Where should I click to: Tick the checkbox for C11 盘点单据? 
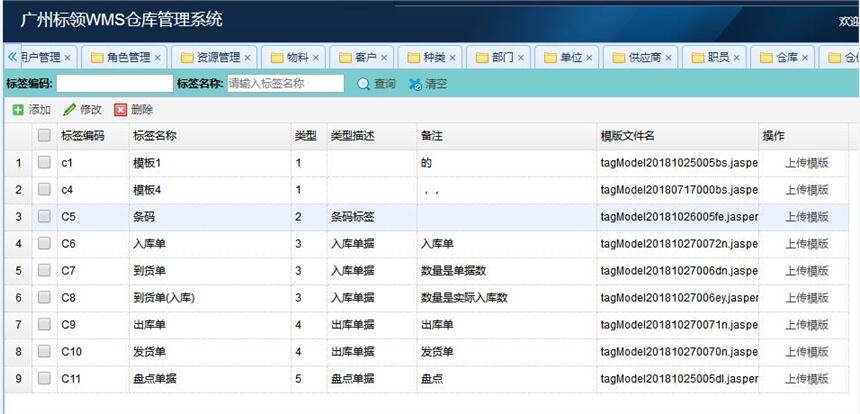(44, 379)
